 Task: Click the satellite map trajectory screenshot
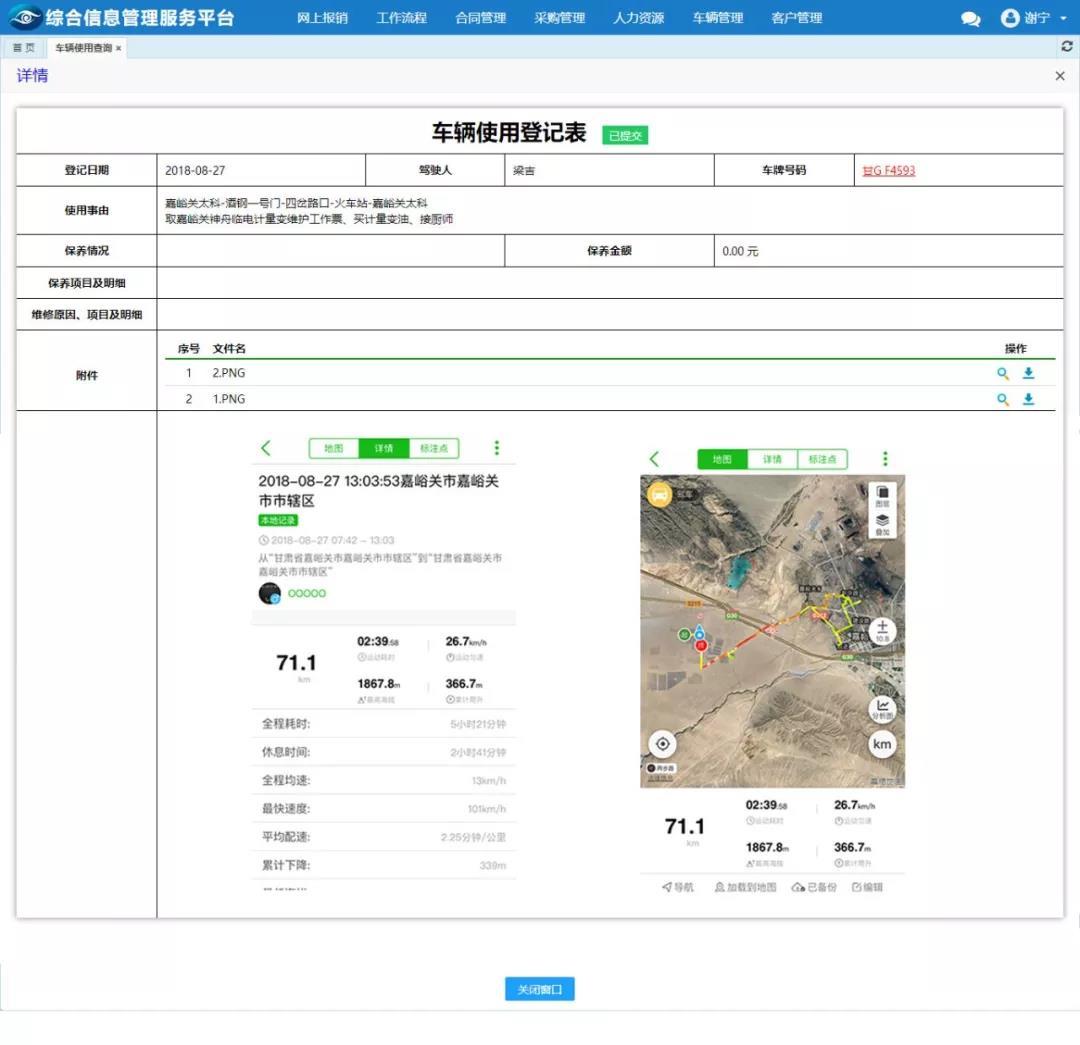coord(772,630)
